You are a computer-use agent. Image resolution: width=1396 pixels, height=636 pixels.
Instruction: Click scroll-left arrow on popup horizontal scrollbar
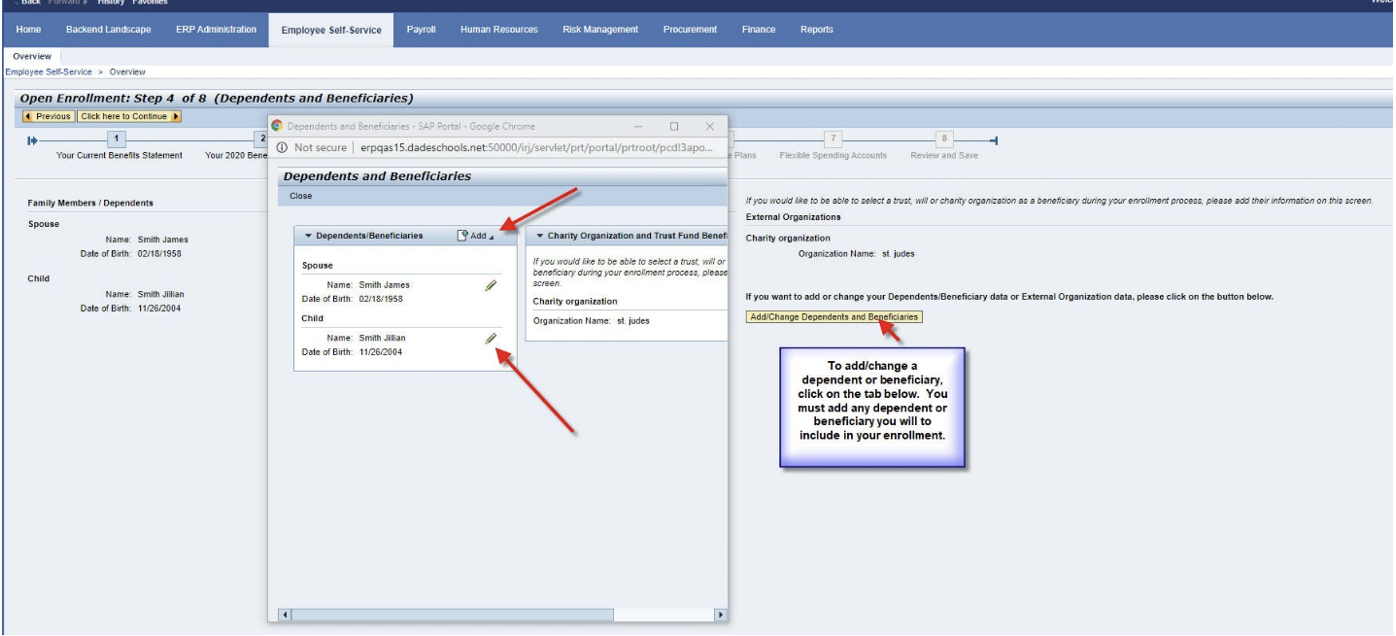pyautogui.click(x=283, y=614)
